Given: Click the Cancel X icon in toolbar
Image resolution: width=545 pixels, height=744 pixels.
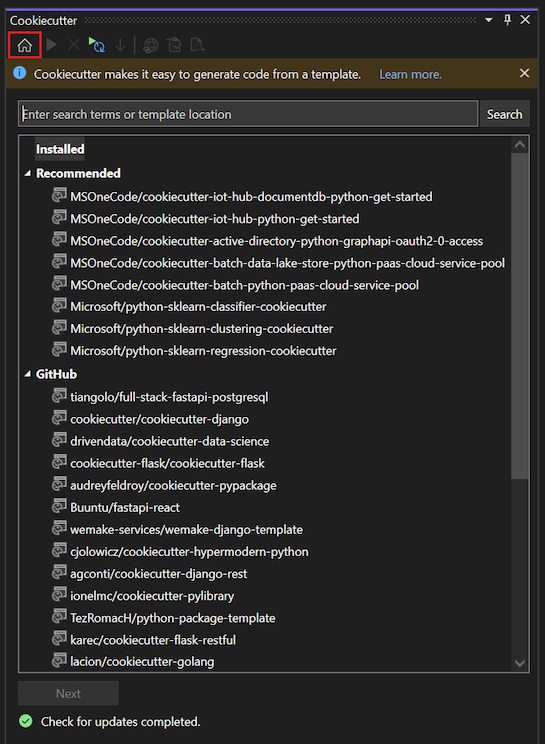Looking at the screenshot, I should (74, 45).
